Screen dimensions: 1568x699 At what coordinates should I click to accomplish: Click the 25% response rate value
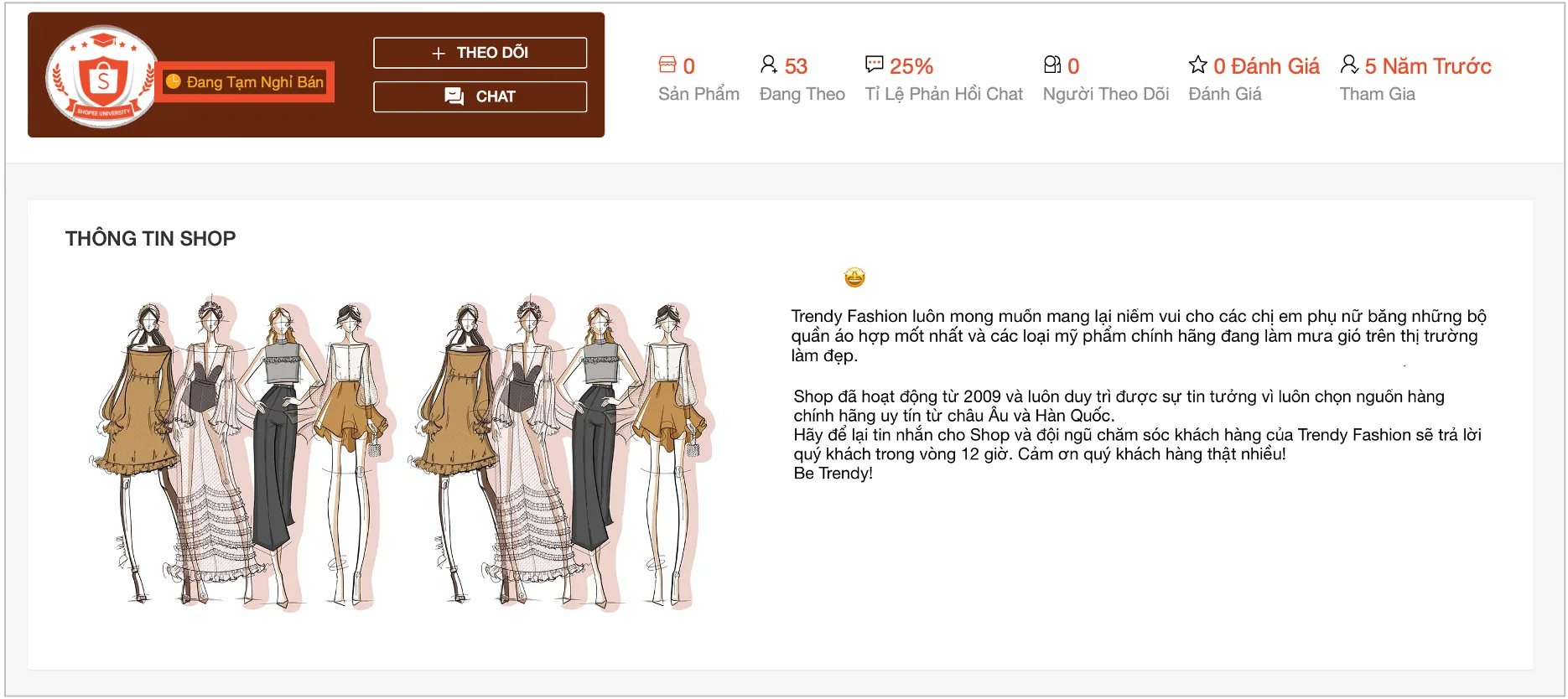tap(911, 66)
